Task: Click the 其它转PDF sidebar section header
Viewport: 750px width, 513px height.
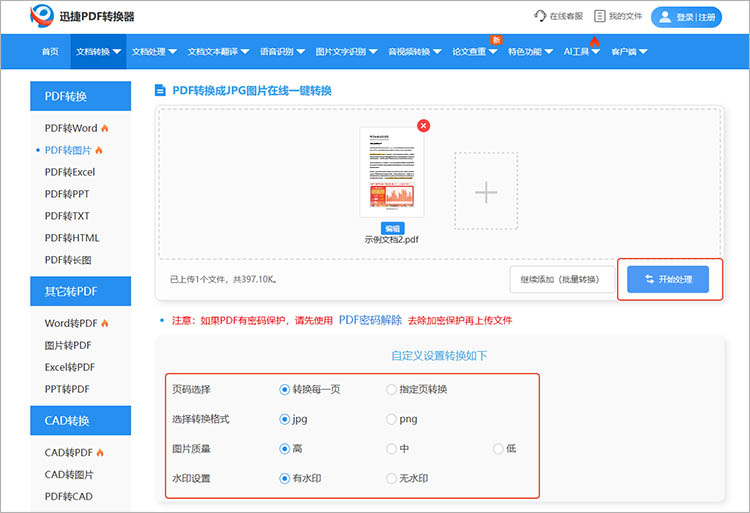Action: (x=80, y=291)
